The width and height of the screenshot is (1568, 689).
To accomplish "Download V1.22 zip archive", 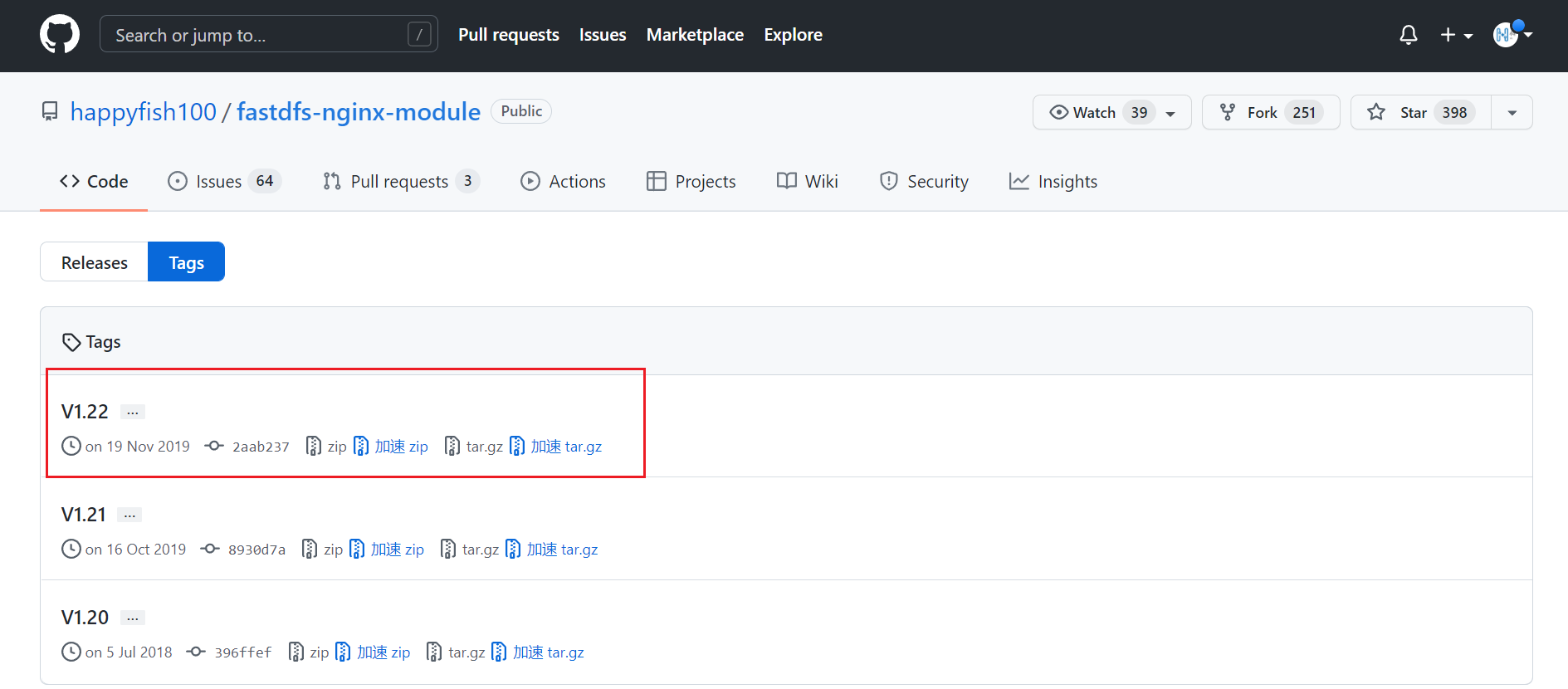I will tap(326, 447).
